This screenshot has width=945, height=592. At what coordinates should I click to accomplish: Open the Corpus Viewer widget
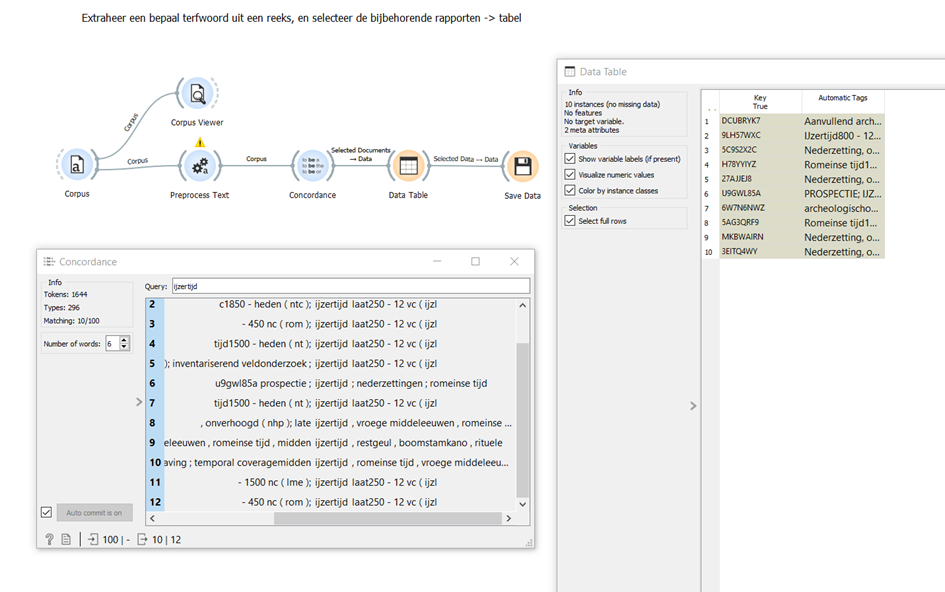tap(198, 94)
